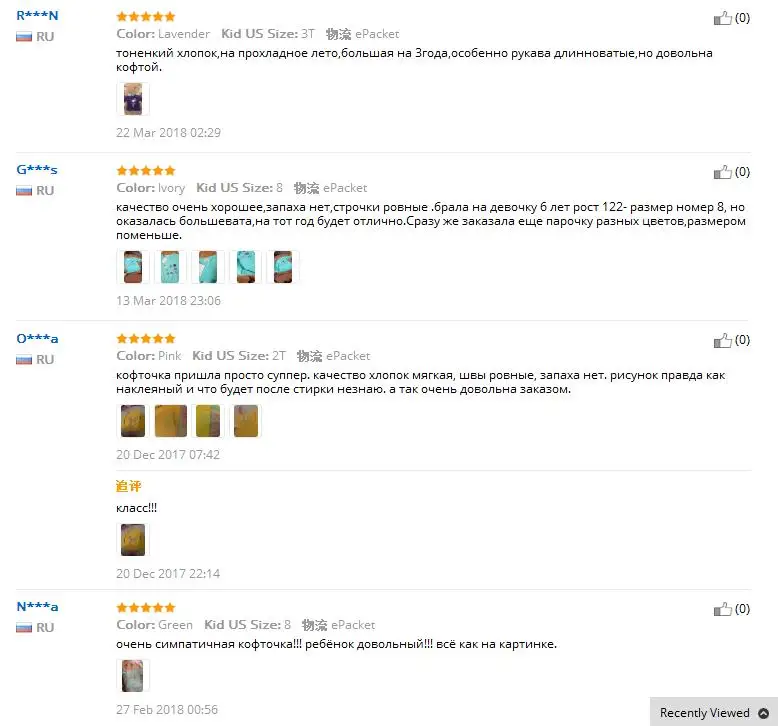Click the Russian flag beside R***N
The height and width of the screenshot is (726, 778).
(x=24, y=37)
